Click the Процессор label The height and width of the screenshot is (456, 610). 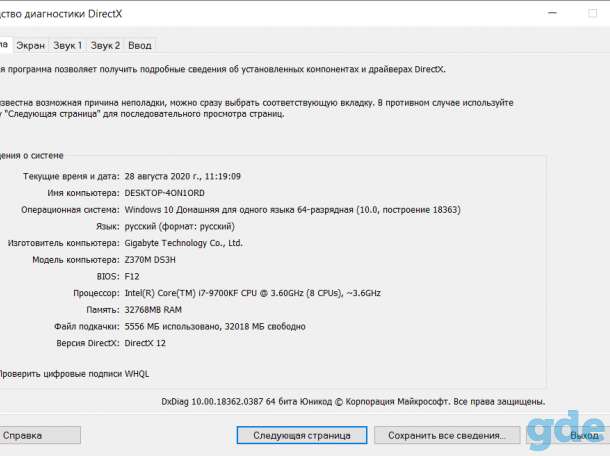[x=96, y=293]
